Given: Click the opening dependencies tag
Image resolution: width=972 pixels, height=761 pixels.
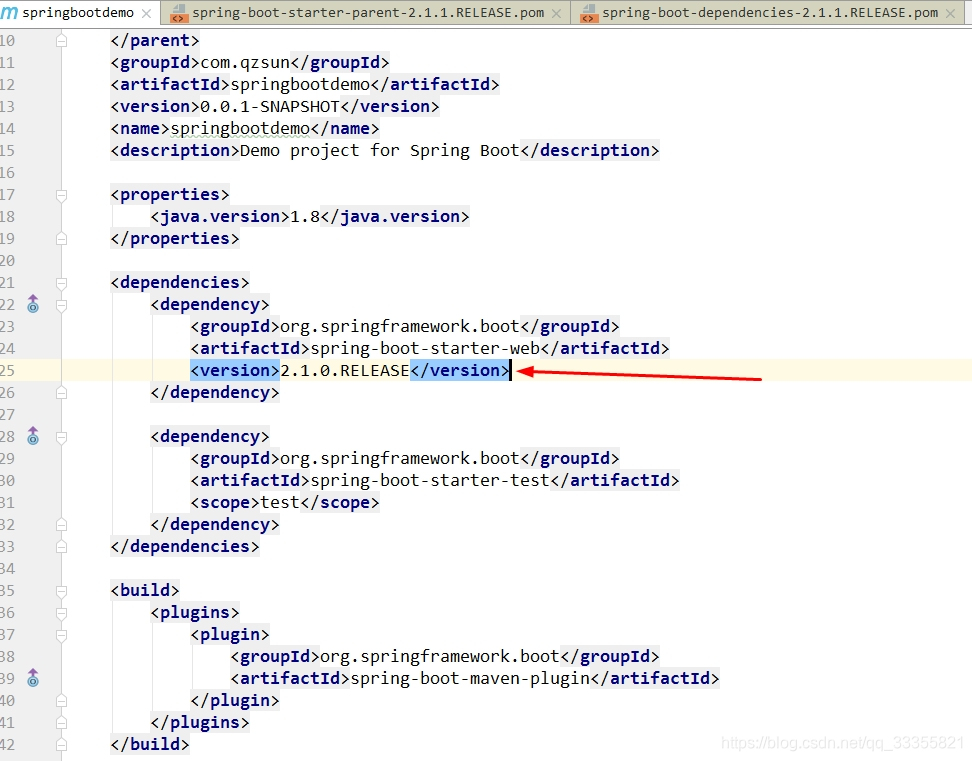Looking at the screenshot, I should point(180,283).
